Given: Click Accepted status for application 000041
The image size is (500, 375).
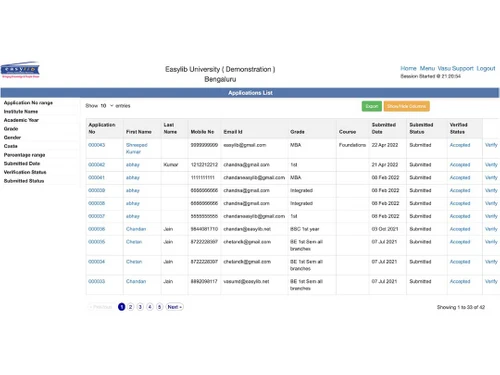Looking at the screenshot, I should (x=460, y=178).
